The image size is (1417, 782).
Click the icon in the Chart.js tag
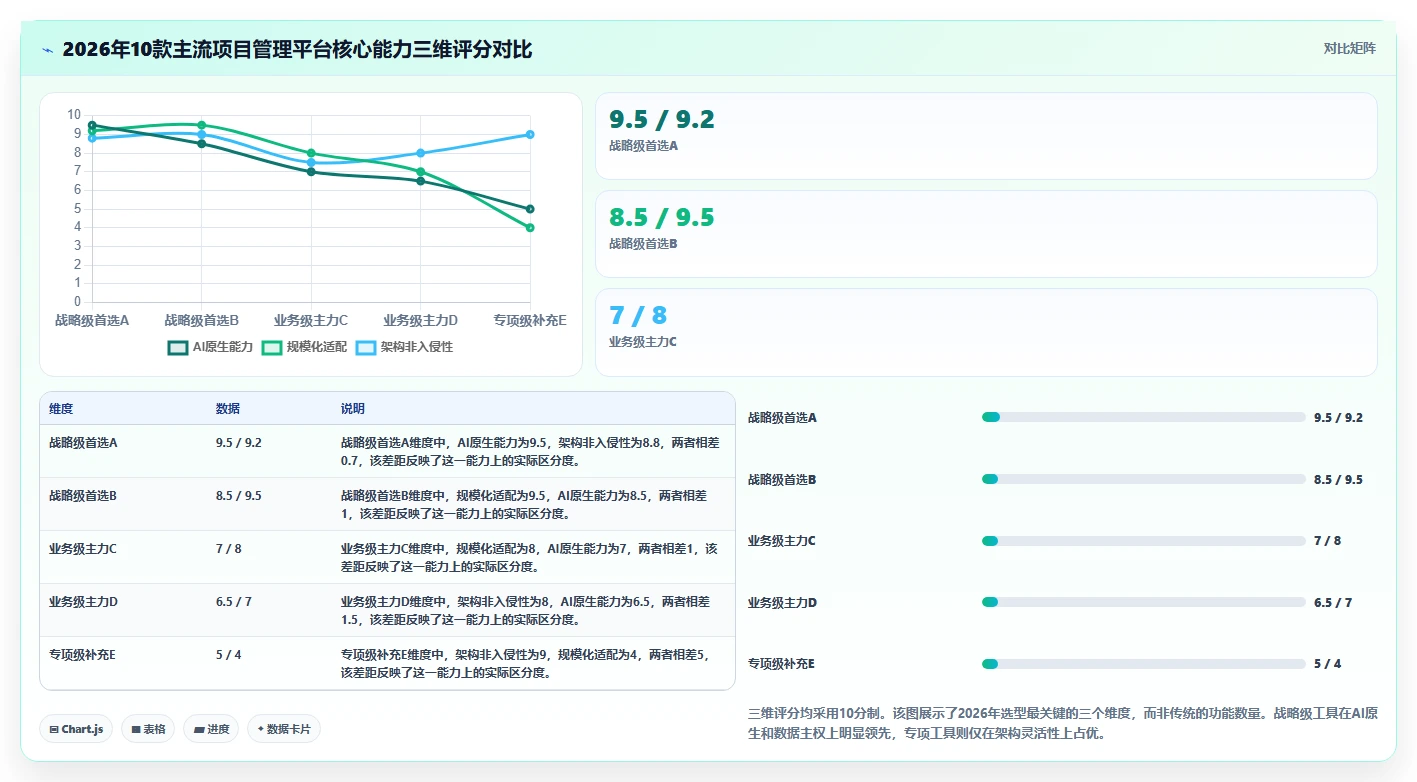[54, 729]
